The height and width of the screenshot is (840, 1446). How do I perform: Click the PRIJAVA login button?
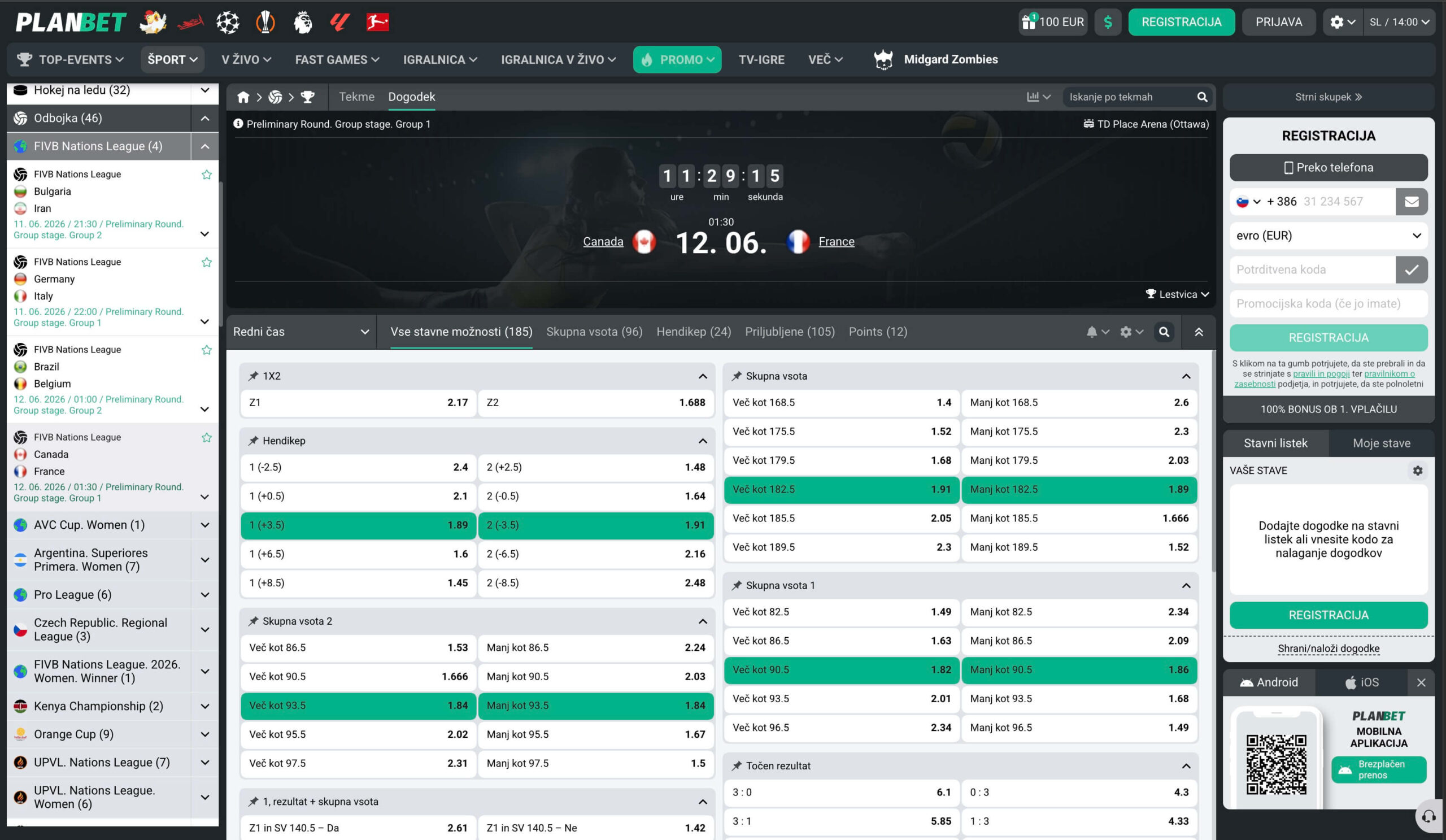click(x=1278, y=22)
